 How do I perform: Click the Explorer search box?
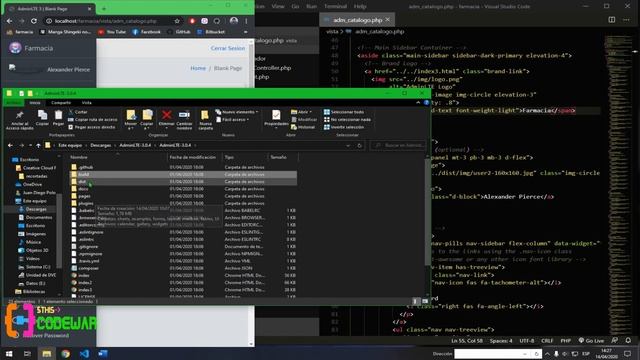point(398,145)
